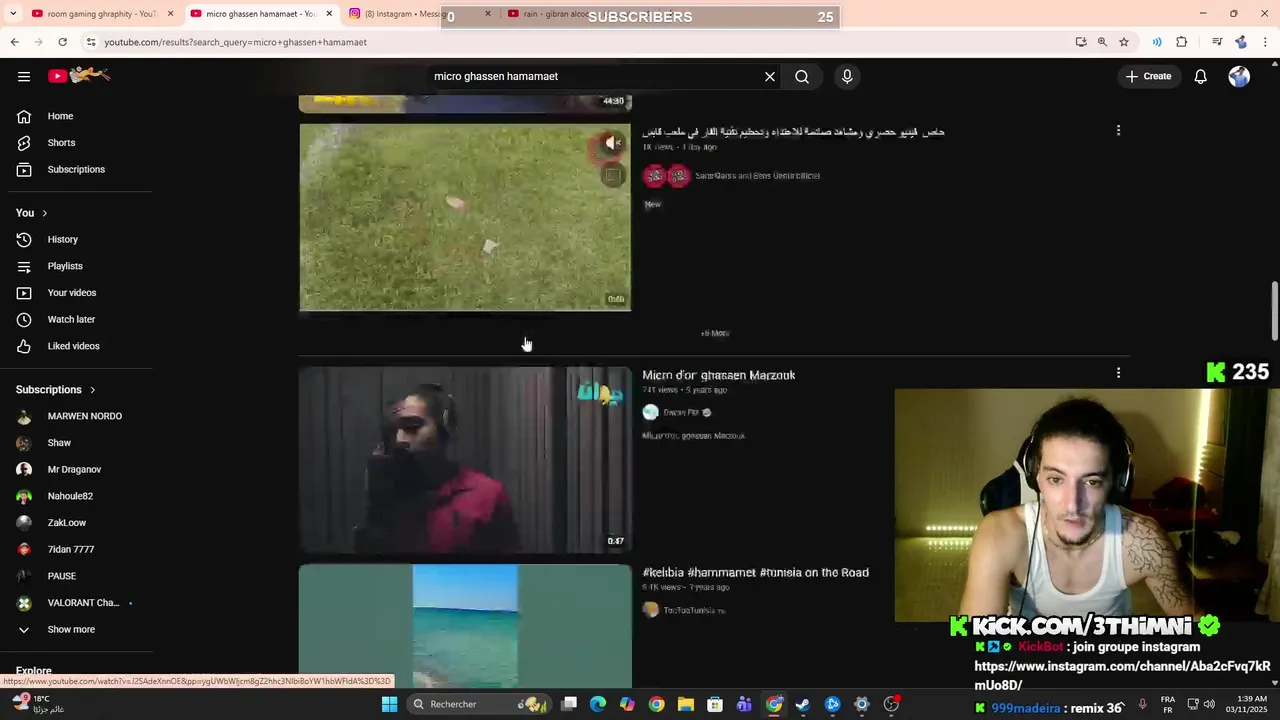Expand the You section
The height and width of the screenshot is (720, 1280).
click(x=32, y=213)
